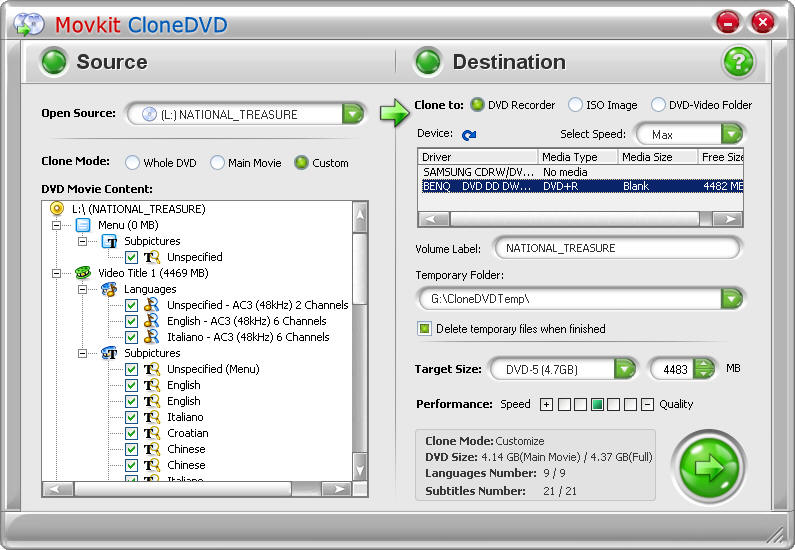
Task: Click the DVD content tree right scroll arrow
Action: (337, 489)
